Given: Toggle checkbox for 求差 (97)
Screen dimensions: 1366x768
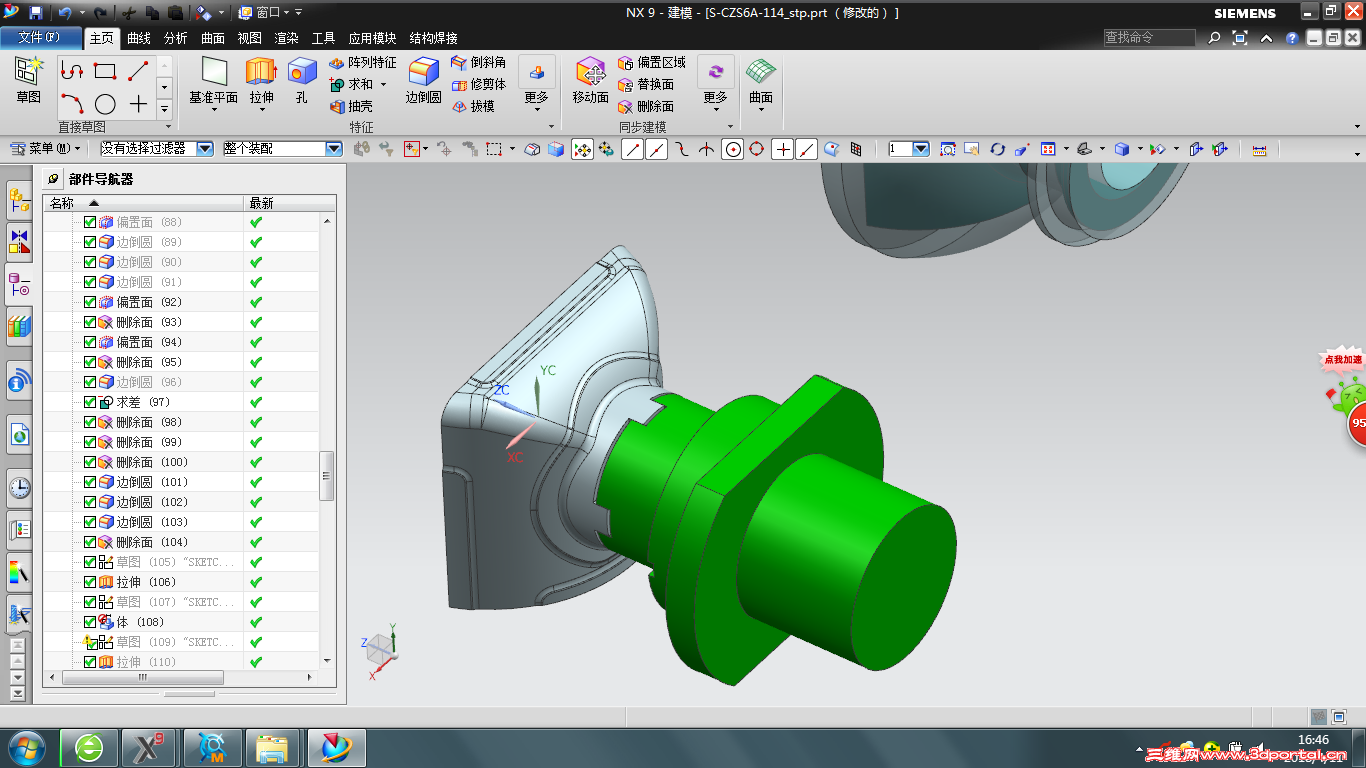Looking at the screenshot, I should click(x=90, y=402).
